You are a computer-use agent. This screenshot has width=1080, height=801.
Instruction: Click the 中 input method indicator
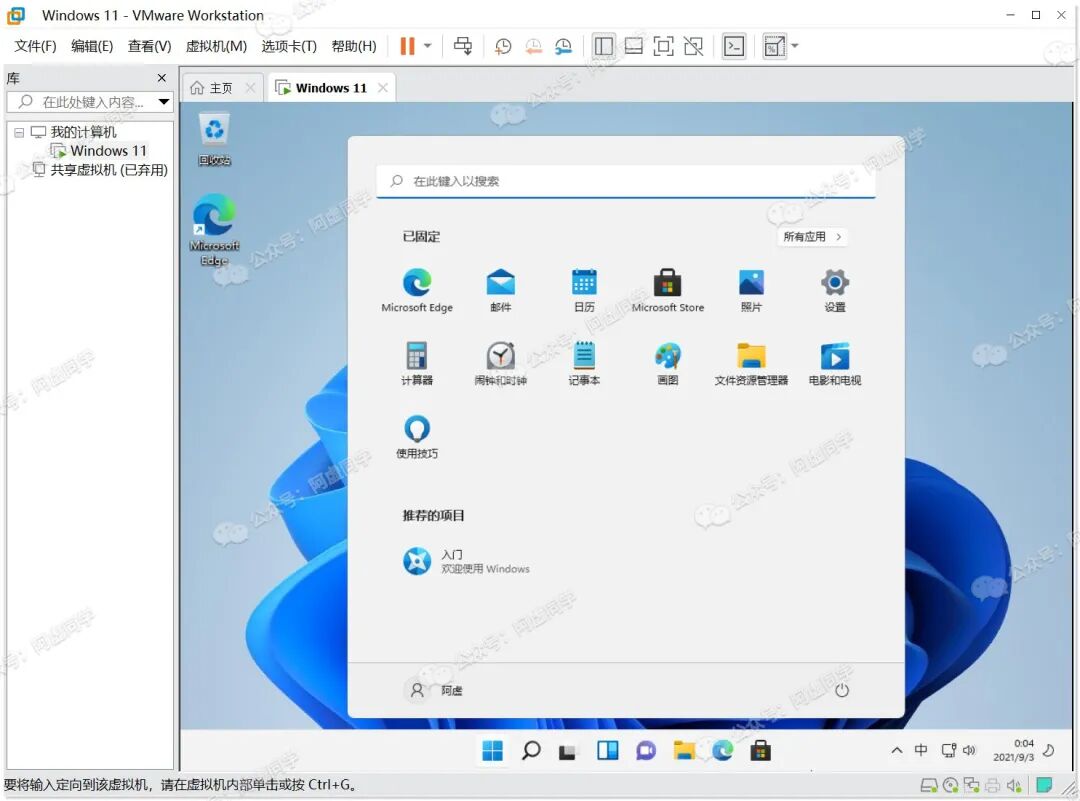tap(921, 750)
